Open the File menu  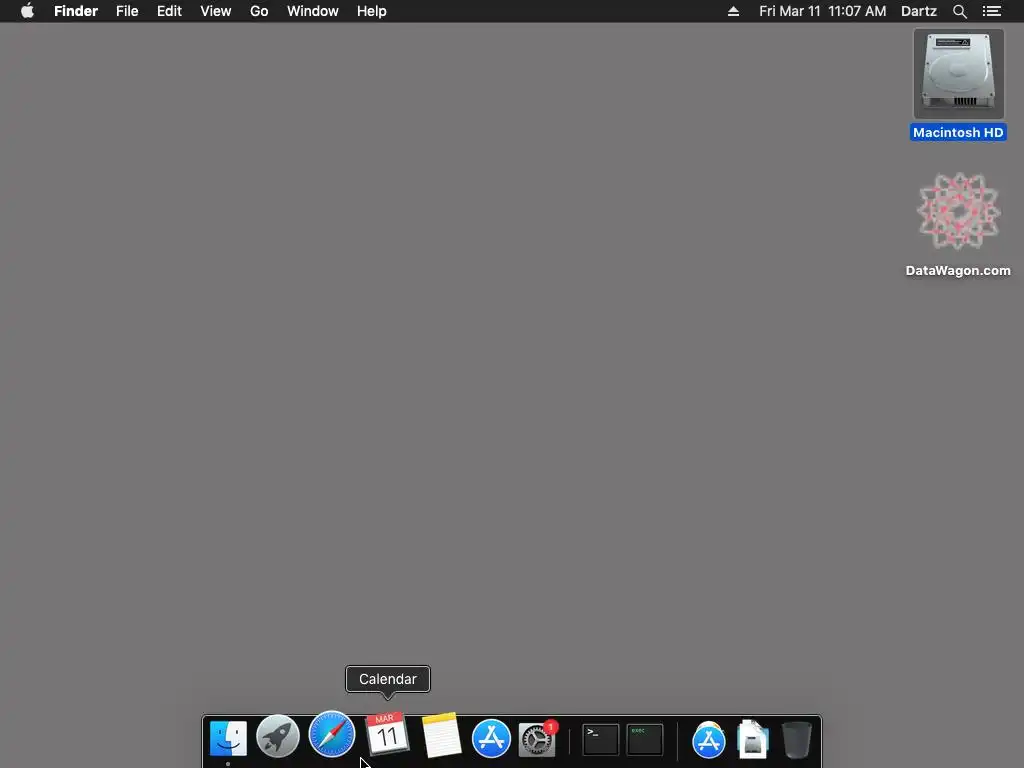click(x=127, y=11)
